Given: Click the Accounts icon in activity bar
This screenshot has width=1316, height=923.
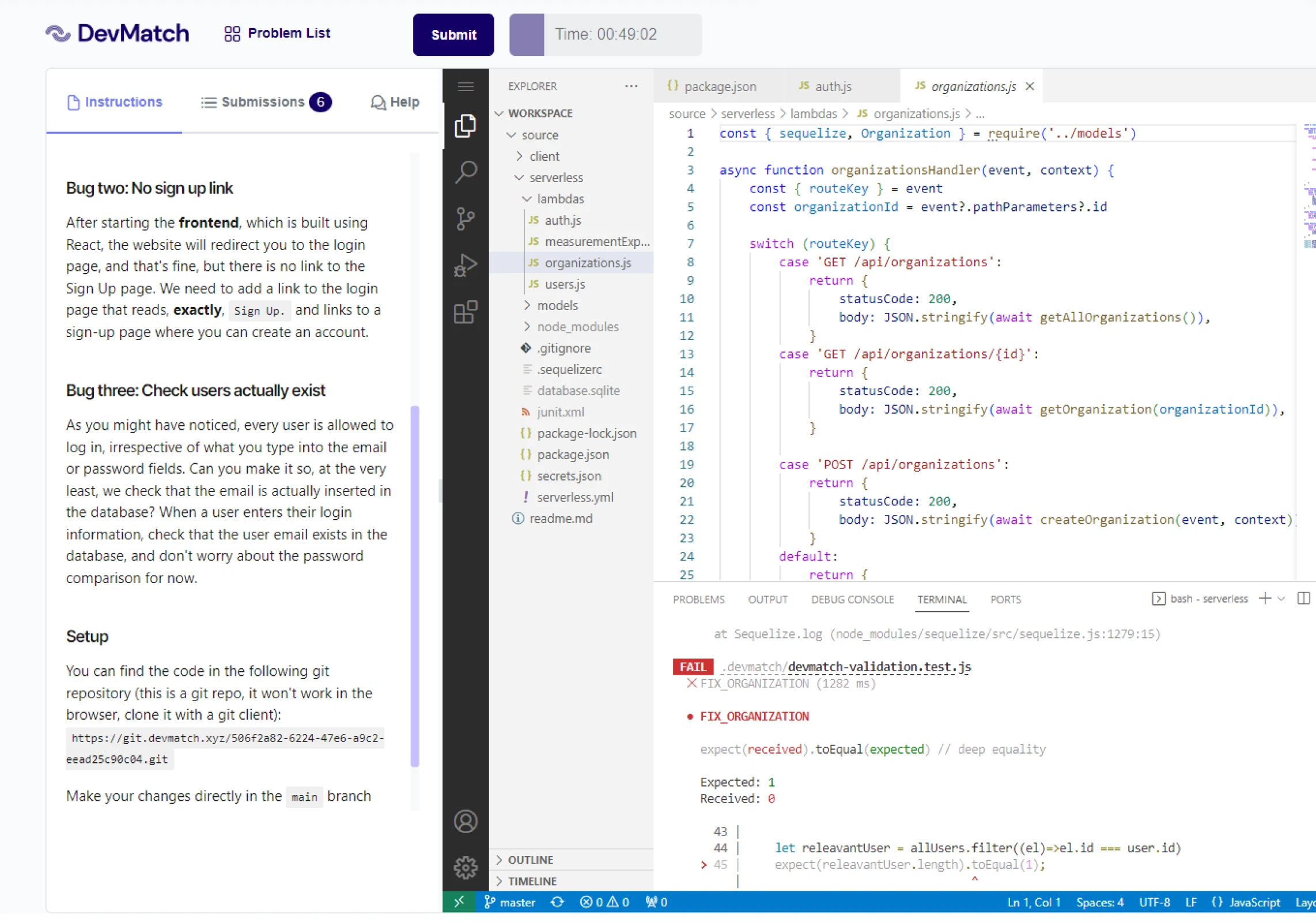Looking at the screenshot, I should click(x=466, y=821).
